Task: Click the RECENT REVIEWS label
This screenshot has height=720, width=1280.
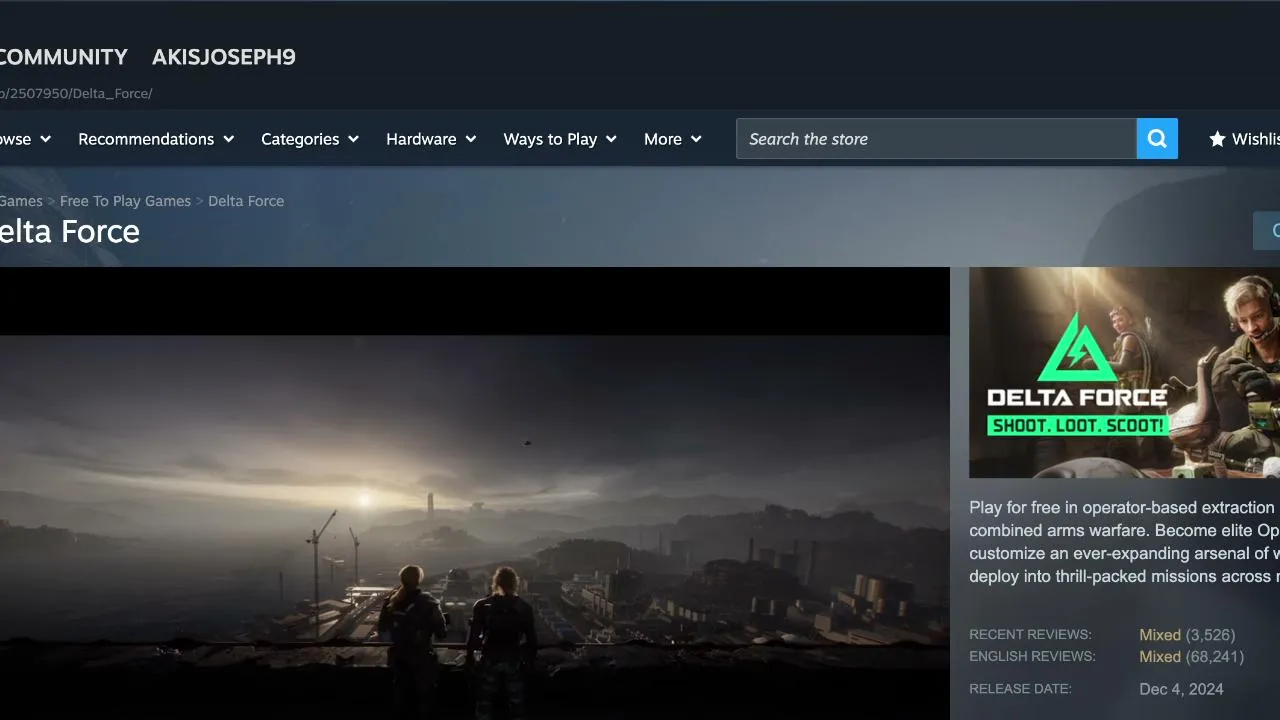Action: pos(1030,635)
